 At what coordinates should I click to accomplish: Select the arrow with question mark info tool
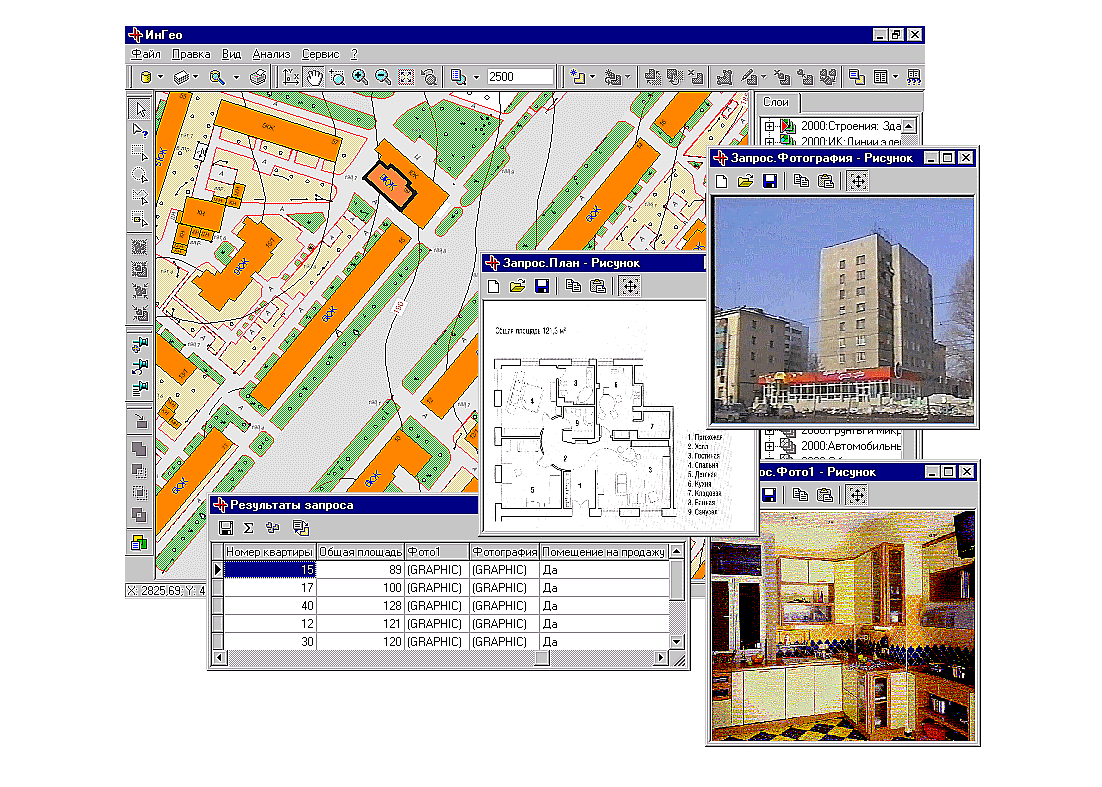tap(140, 130)
